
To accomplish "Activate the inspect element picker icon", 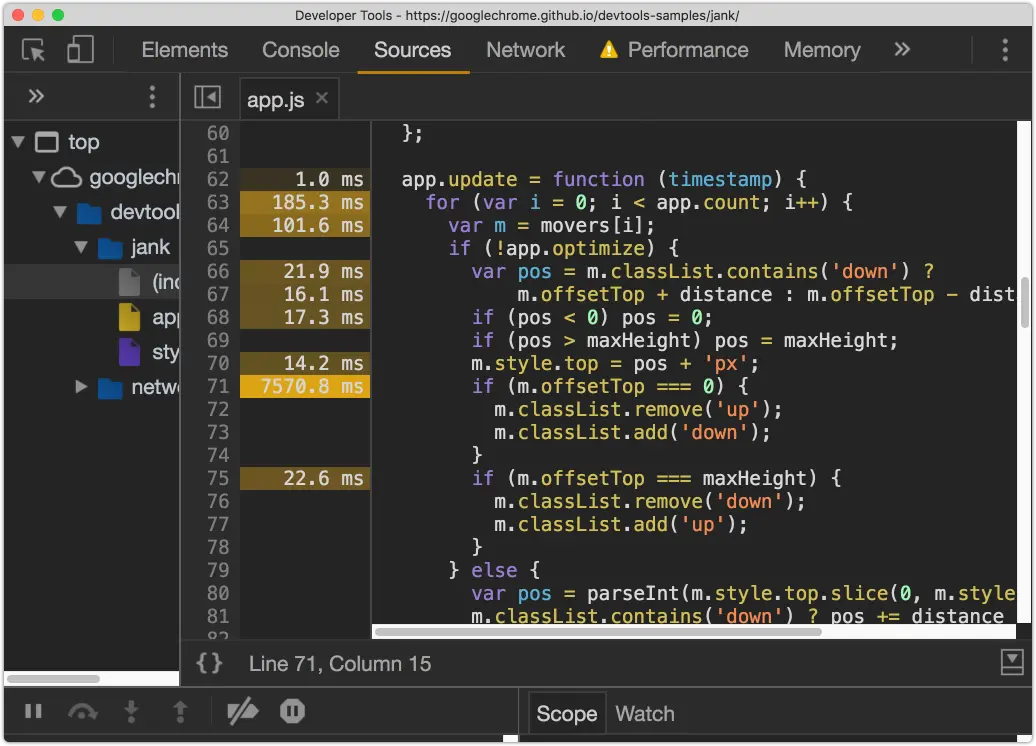I will pyautogui.click(x=34, y=50).
